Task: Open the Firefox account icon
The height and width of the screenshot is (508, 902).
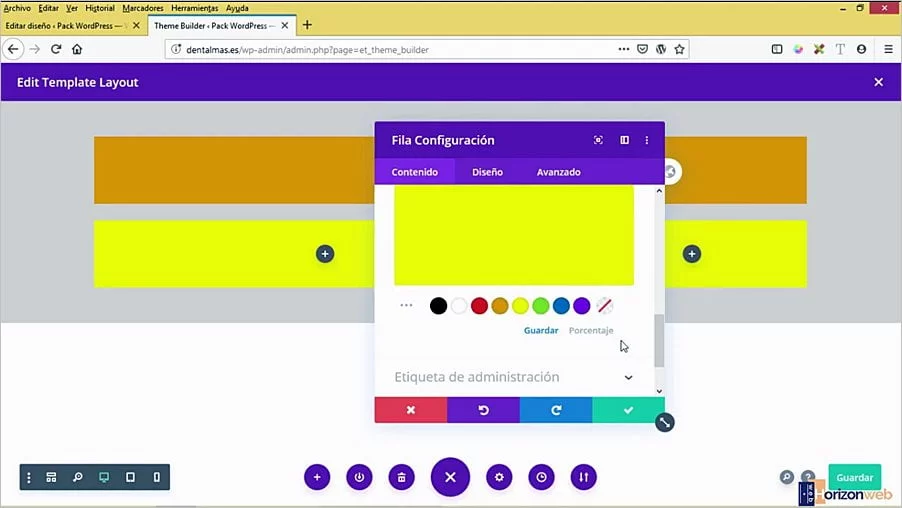Action: pos(861,49)
